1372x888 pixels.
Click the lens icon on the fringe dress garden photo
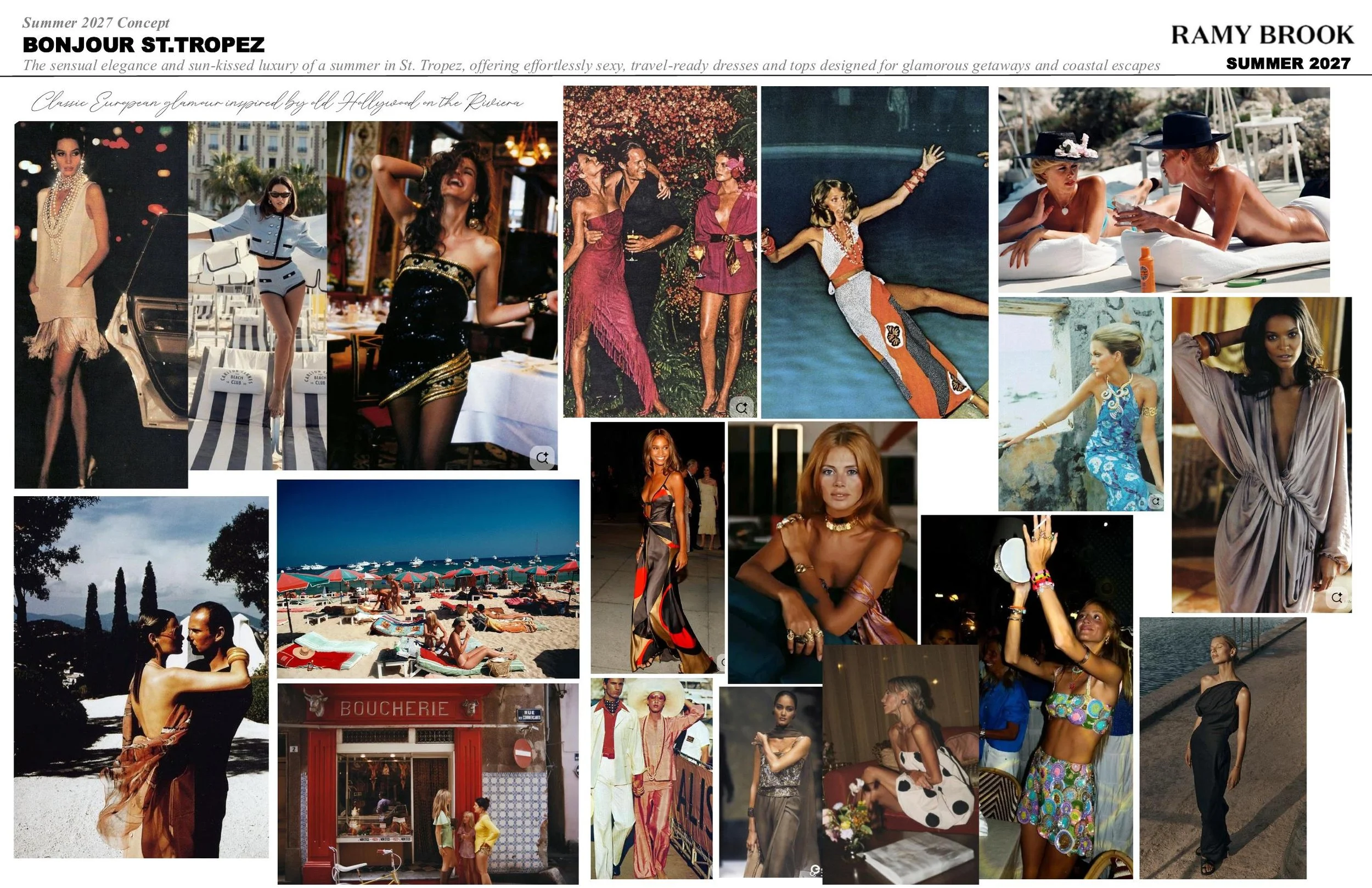pyautogui.click(x=742, y=407)
